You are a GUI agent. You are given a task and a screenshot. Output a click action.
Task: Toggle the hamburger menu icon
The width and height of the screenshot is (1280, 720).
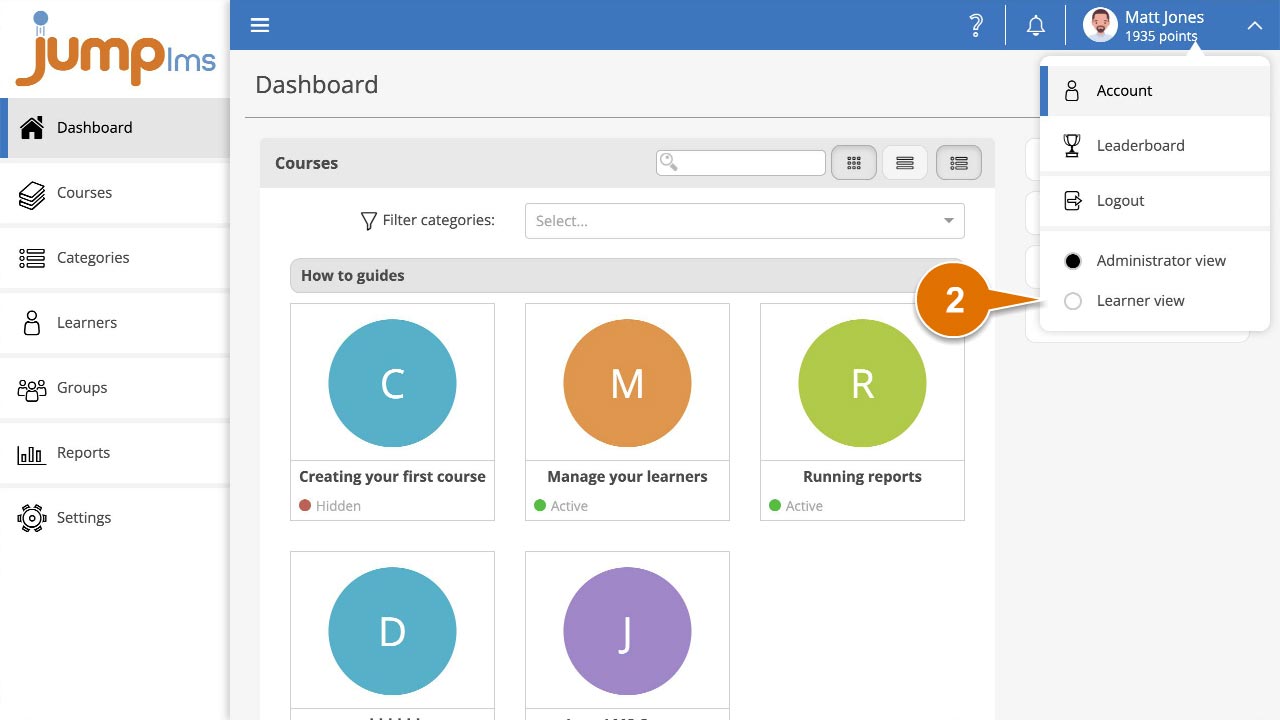[x=260, y=25]
